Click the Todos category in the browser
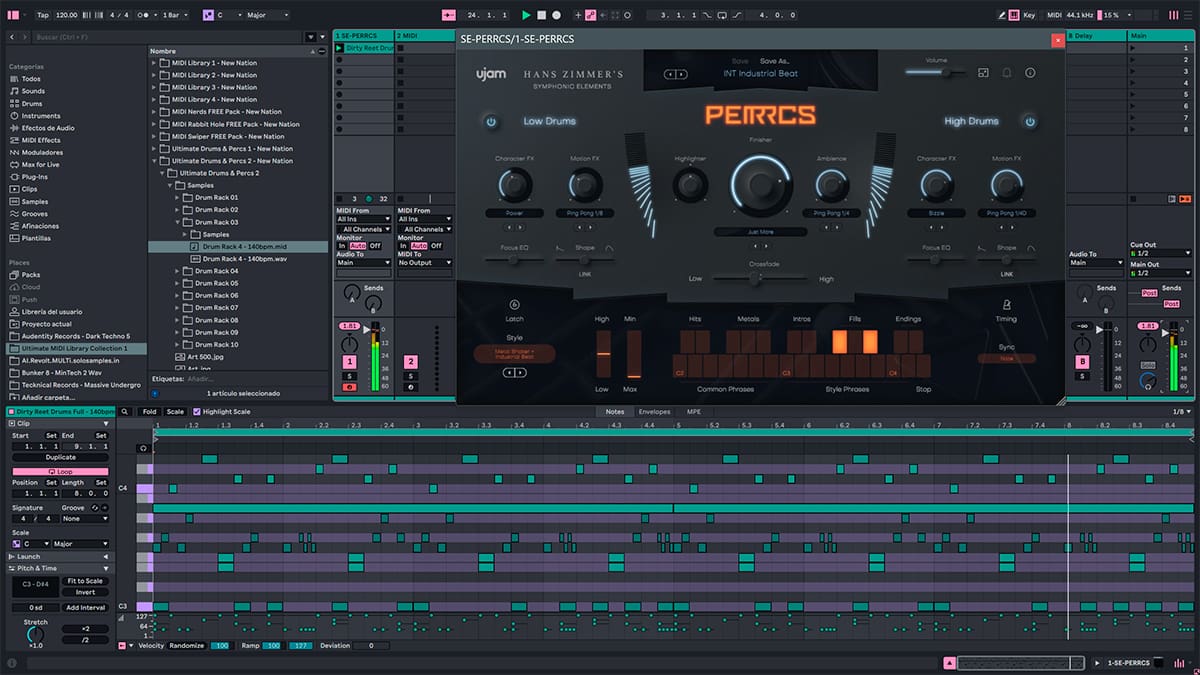 tap(31, 79)
